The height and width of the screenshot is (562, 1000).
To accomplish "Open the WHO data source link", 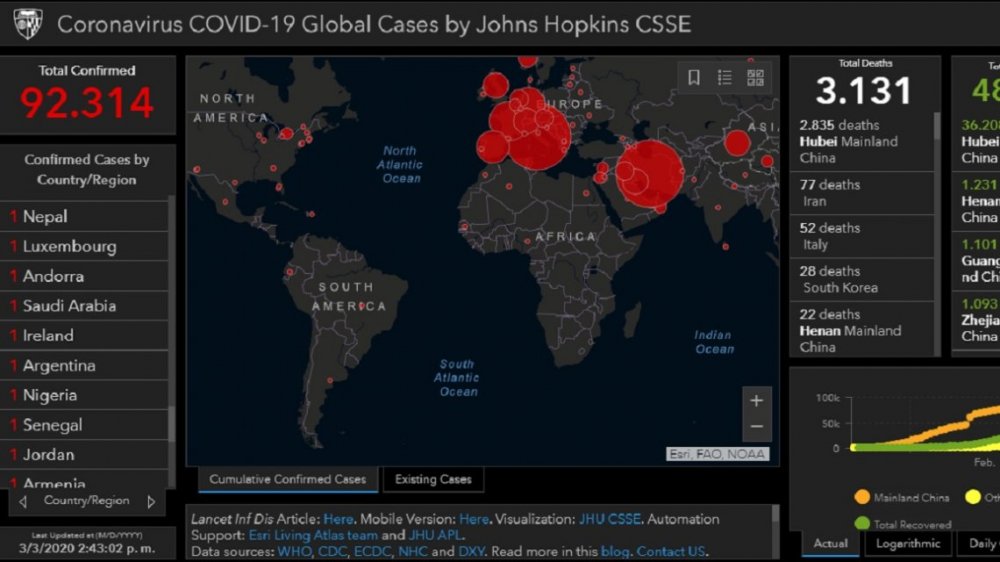I will point(293,551).
